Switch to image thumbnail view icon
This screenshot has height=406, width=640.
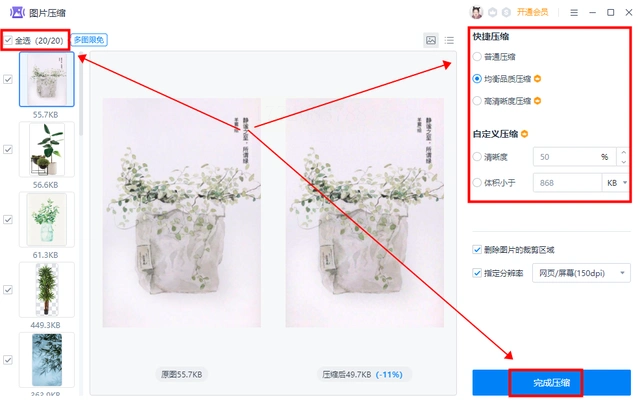pos(431,40)
